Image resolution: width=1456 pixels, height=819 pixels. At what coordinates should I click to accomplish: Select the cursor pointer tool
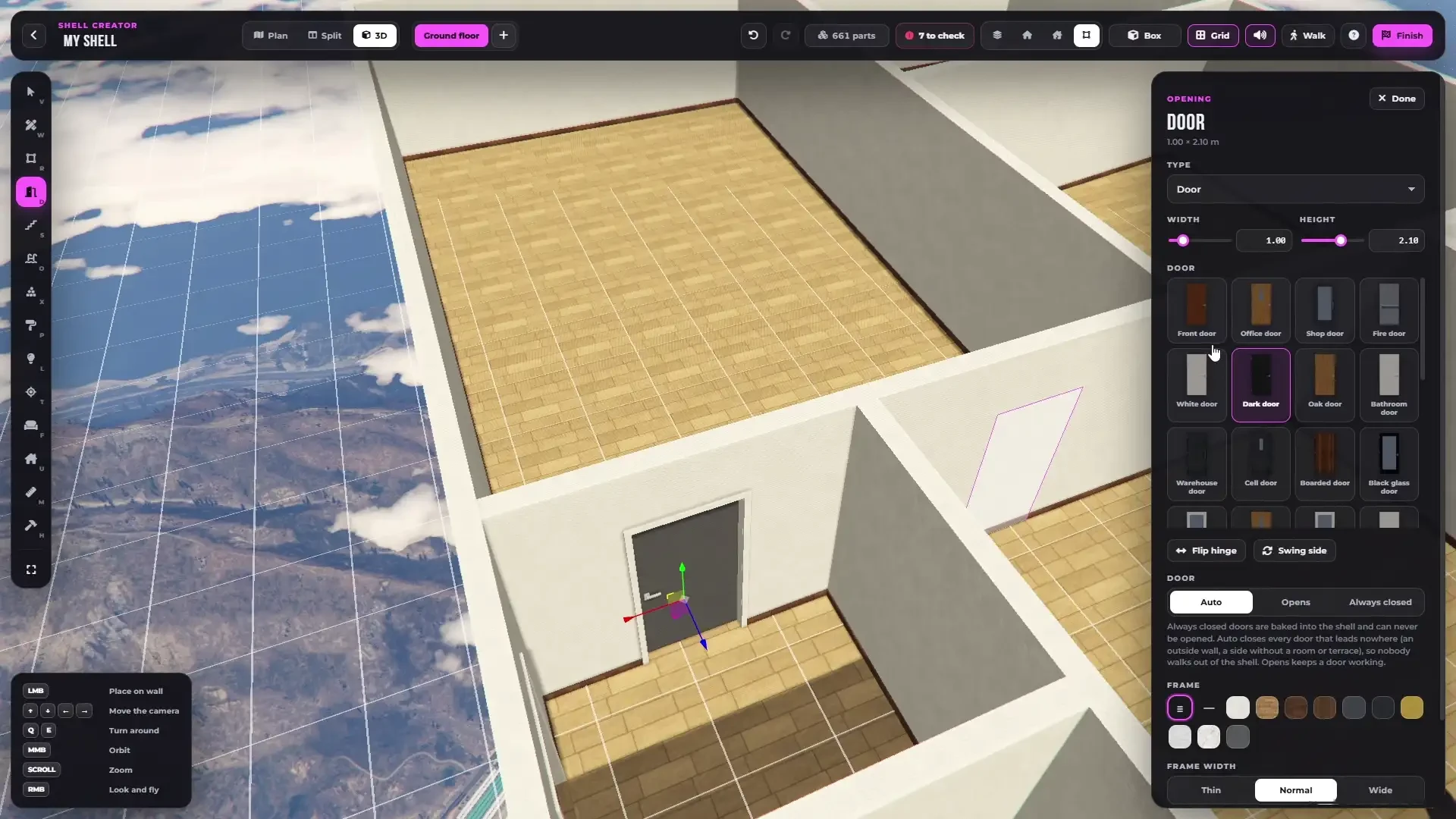coord(31,92)
